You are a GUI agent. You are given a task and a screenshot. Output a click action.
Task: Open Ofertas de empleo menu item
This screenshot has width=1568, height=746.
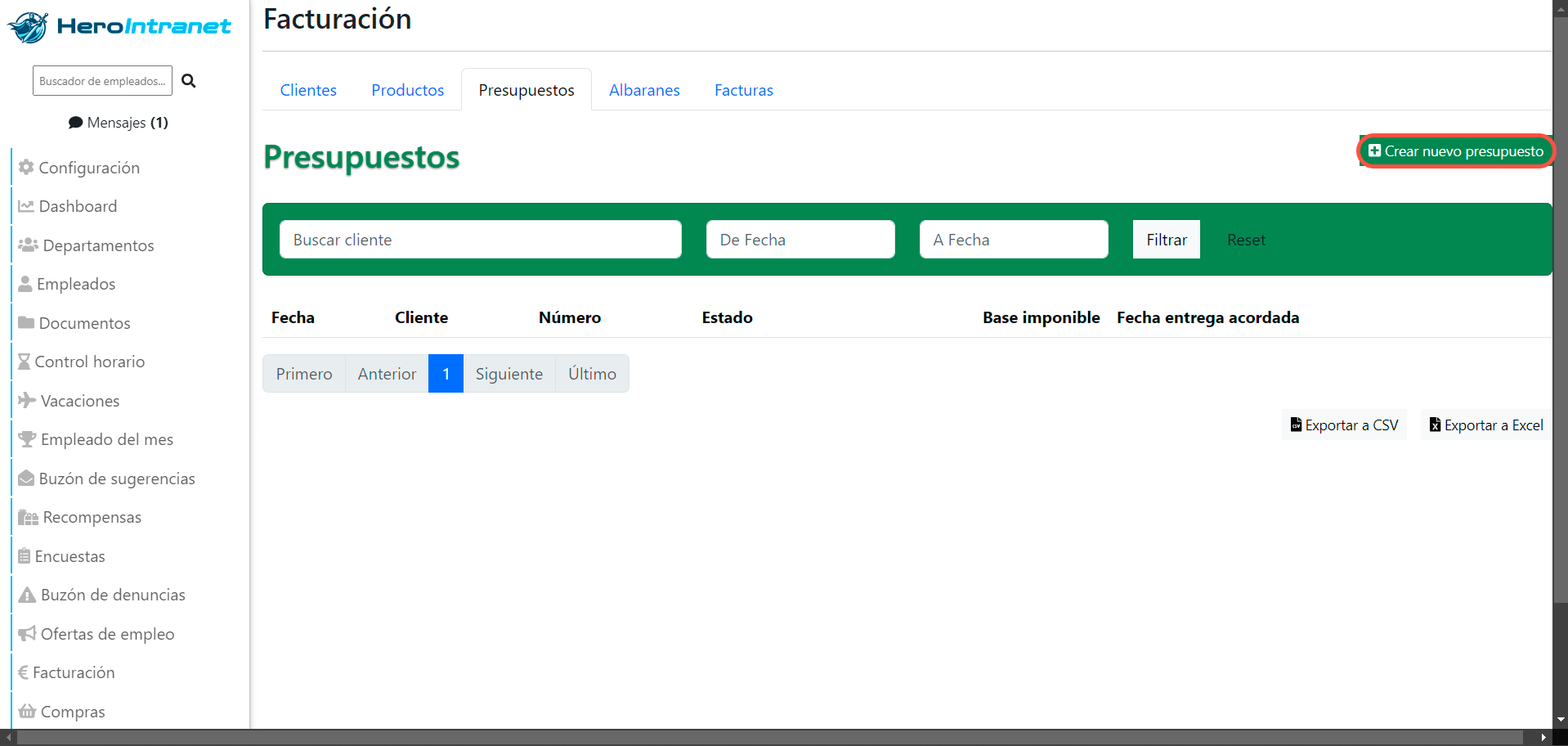pyautogui.click(x=108, y=634)
